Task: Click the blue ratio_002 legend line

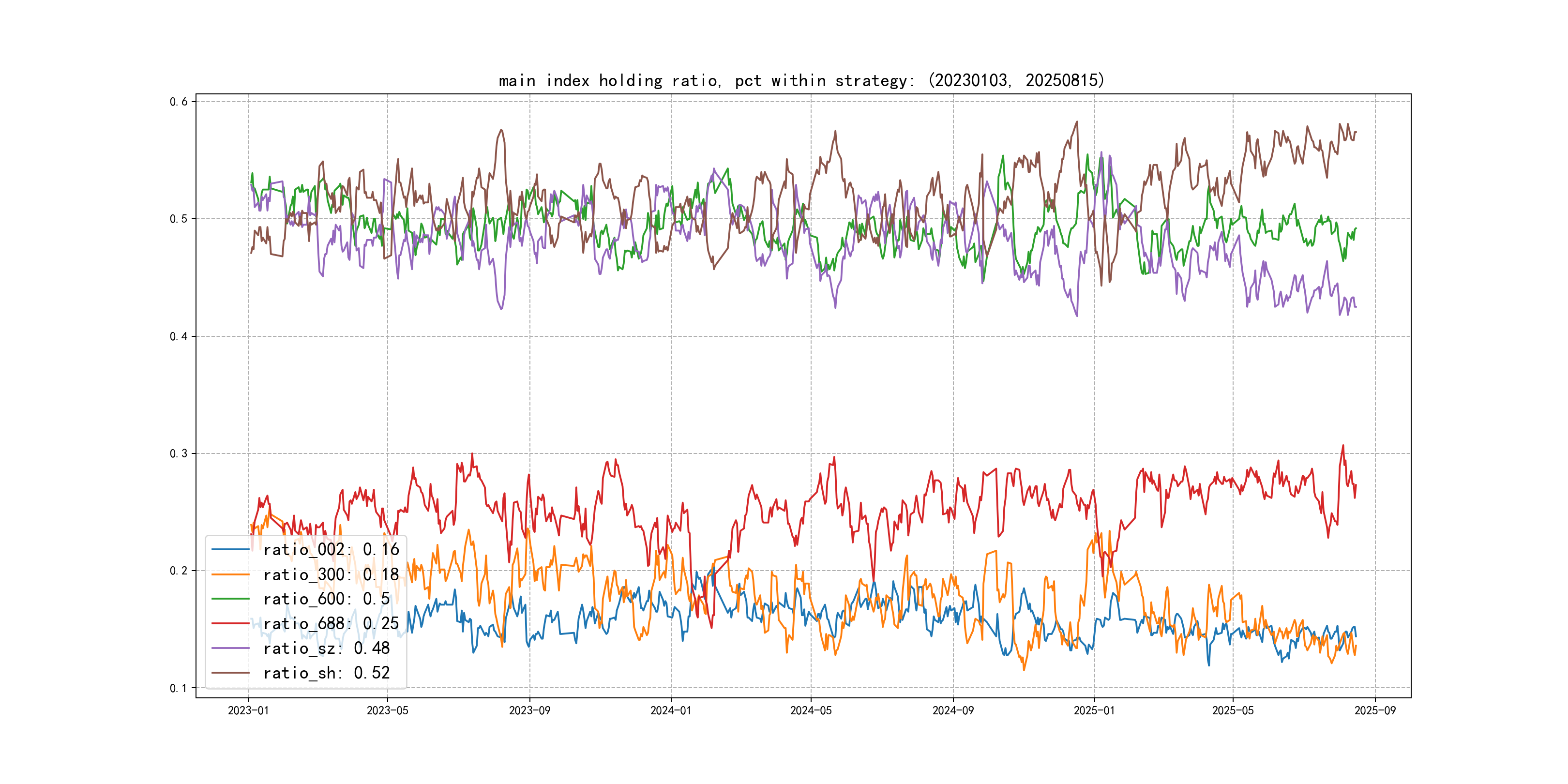Action: [230, 550]
